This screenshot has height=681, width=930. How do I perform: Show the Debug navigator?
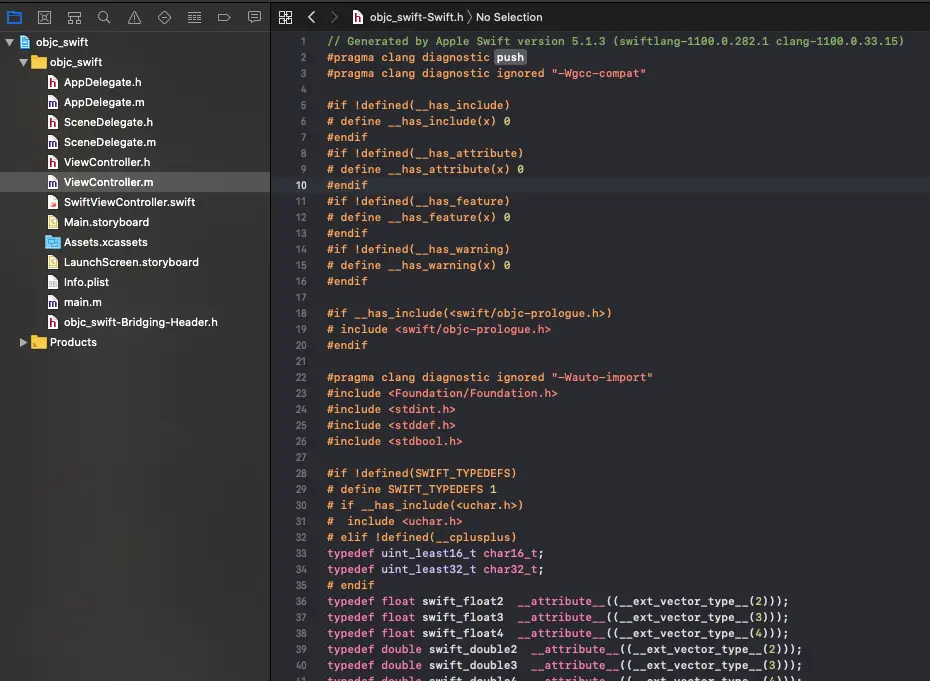click(x=195, y=17)
